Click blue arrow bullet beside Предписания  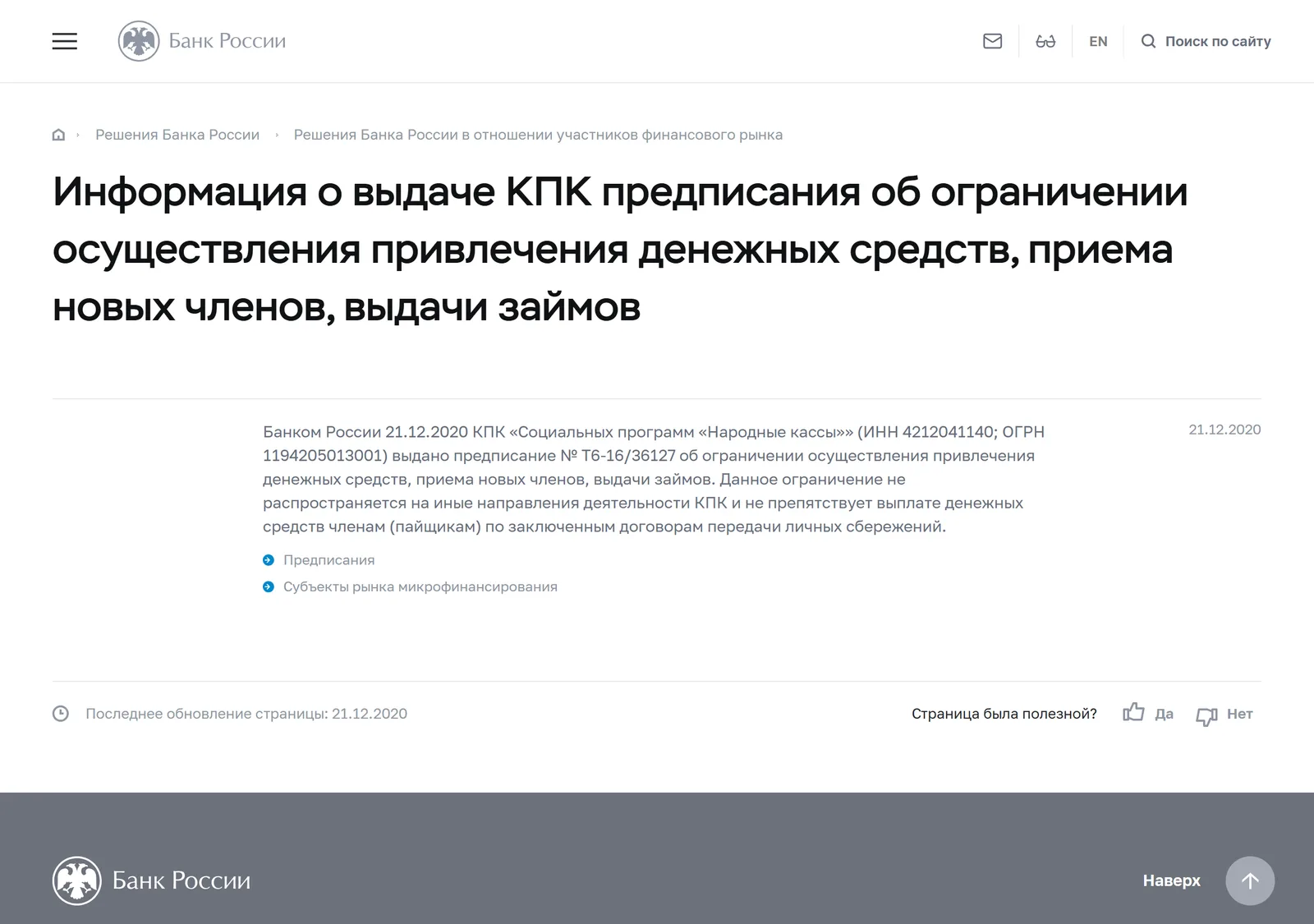pyautogui.click(x=269, y=560)
